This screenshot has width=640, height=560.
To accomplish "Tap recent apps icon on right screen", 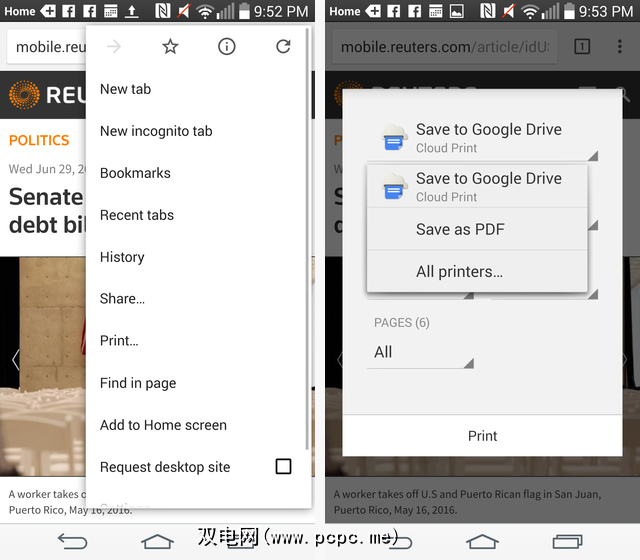I will tap(567, 541).
